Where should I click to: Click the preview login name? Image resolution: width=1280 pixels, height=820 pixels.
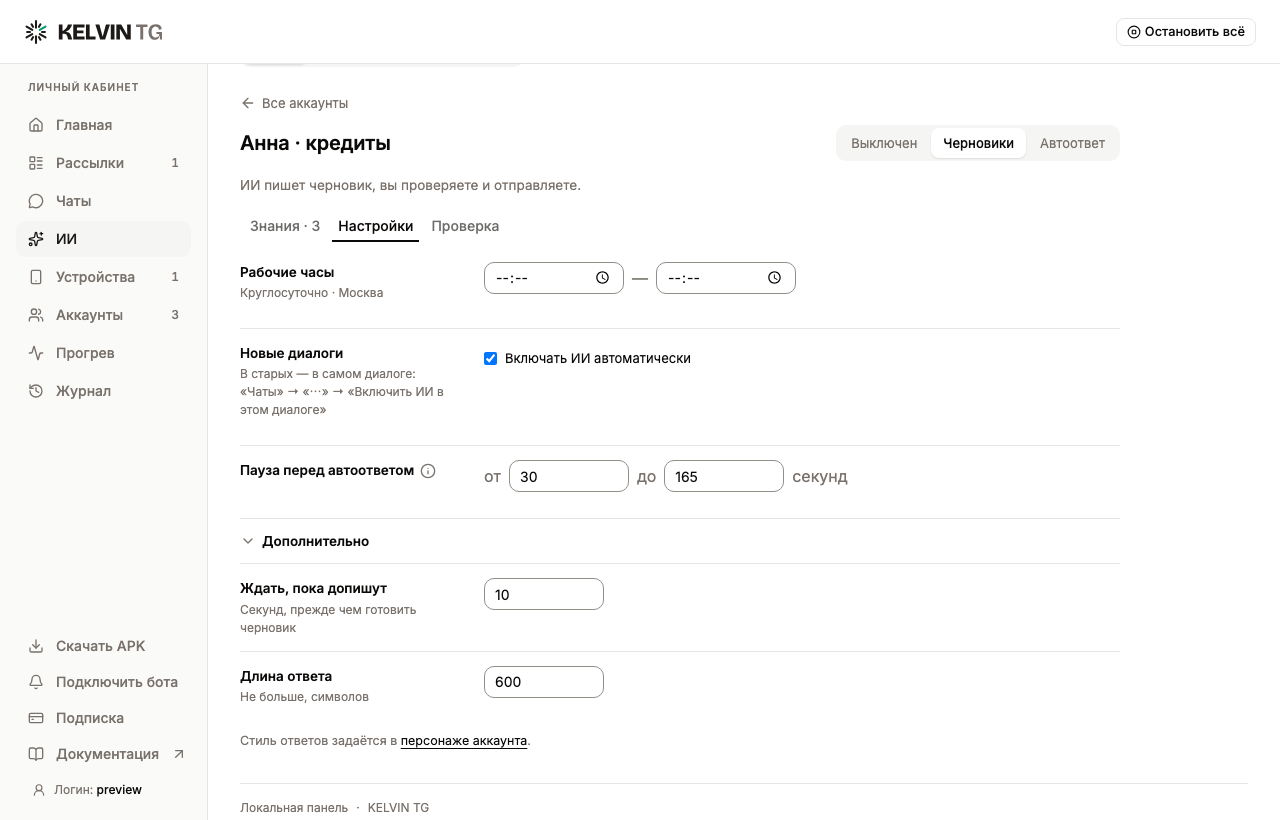point(119,790)
